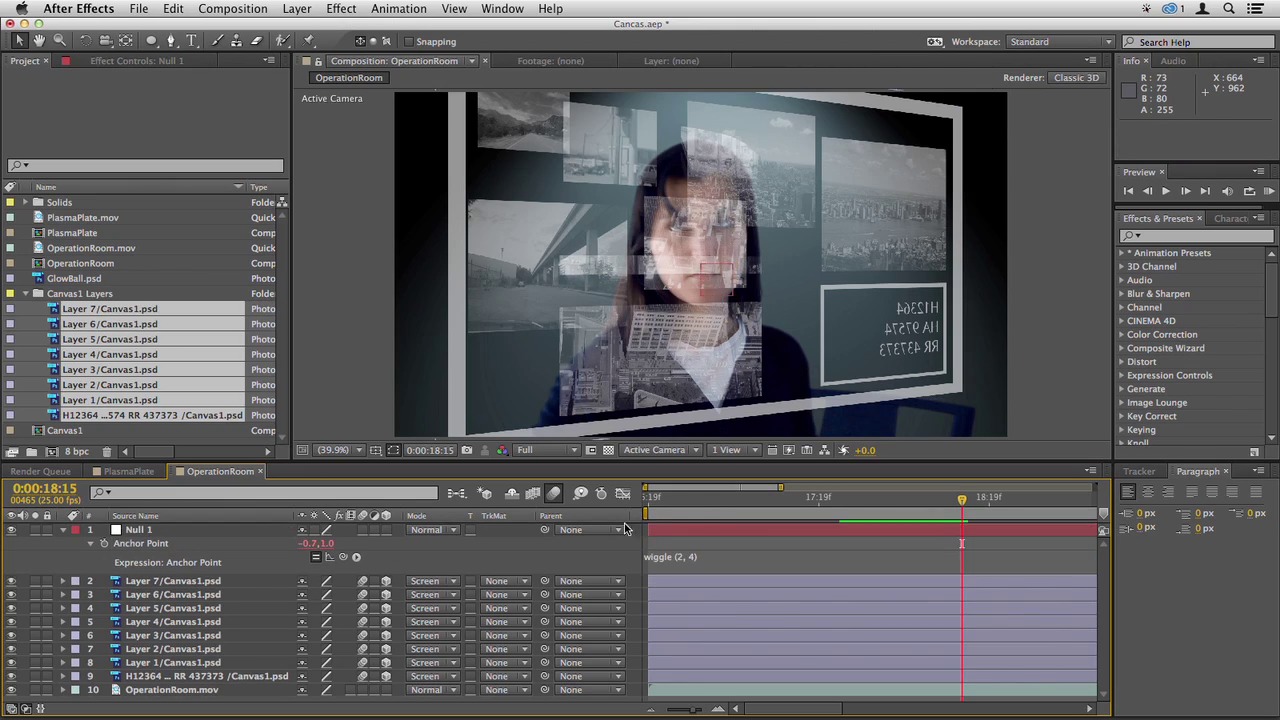Open the Workspace dropdown showing Standard
The width and height of the screenshot is (1280, 720).
click(x=1060, y=42)
